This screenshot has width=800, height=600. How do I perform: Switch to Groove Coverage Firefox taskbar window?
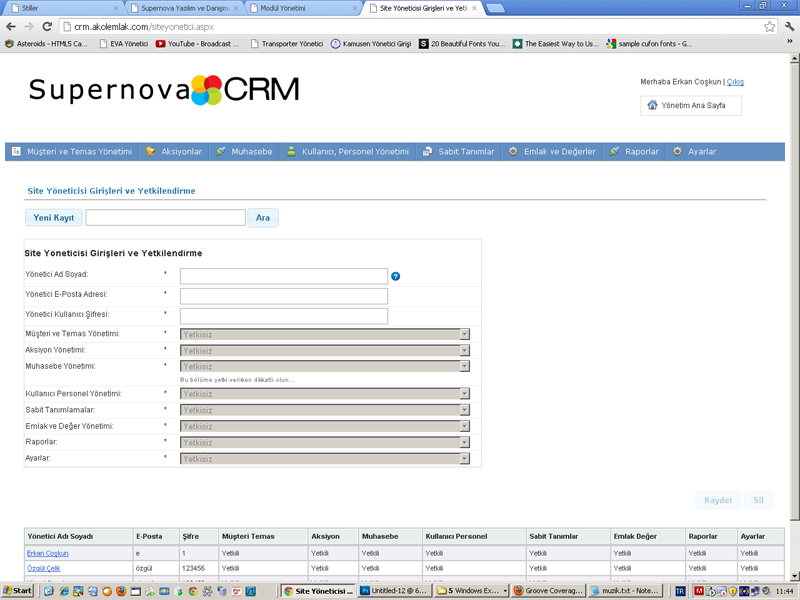tap(548, 591)
